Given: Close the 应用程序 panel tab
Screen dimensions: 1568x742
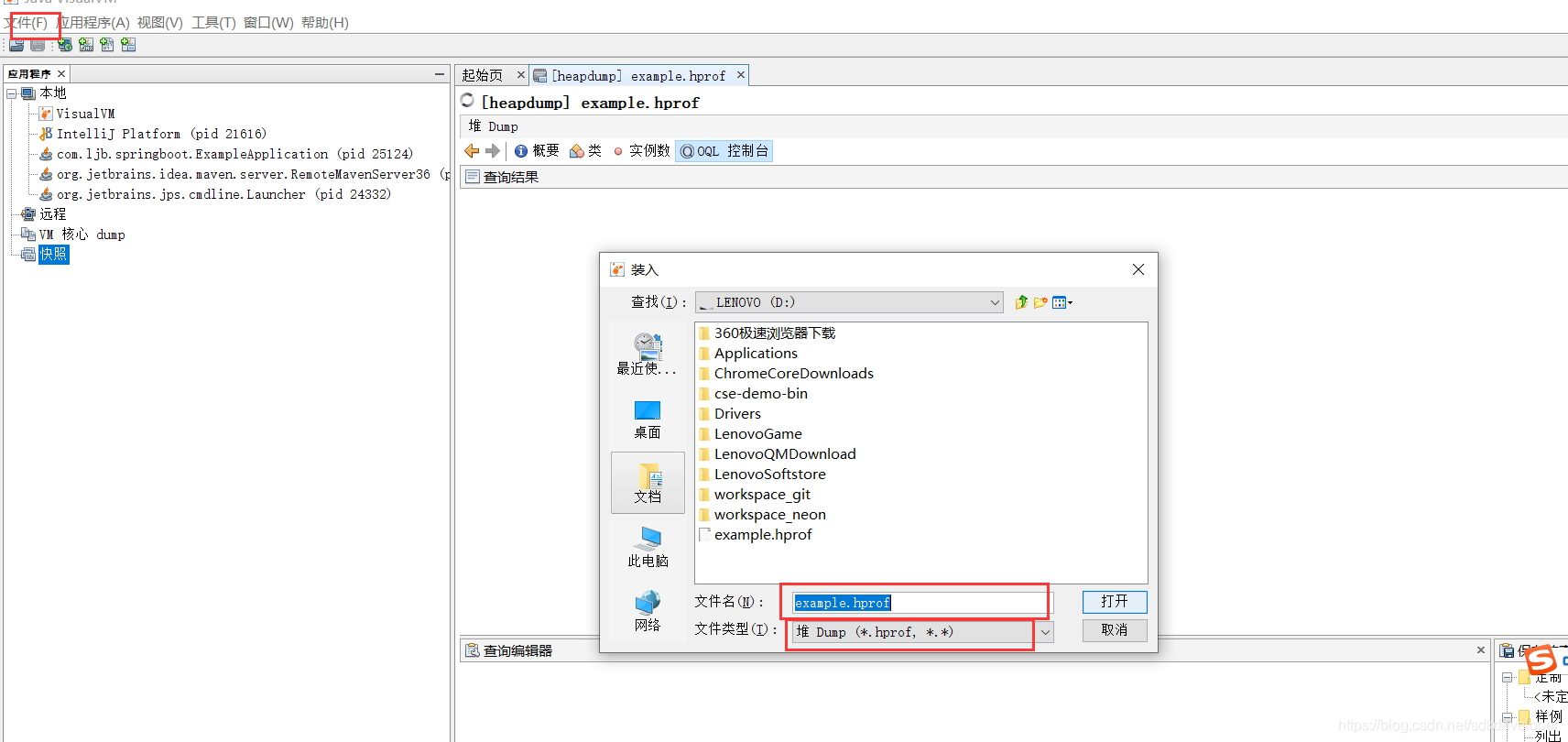Looking at the screenshot, I should pyautogui.click(x=61, y=74).
